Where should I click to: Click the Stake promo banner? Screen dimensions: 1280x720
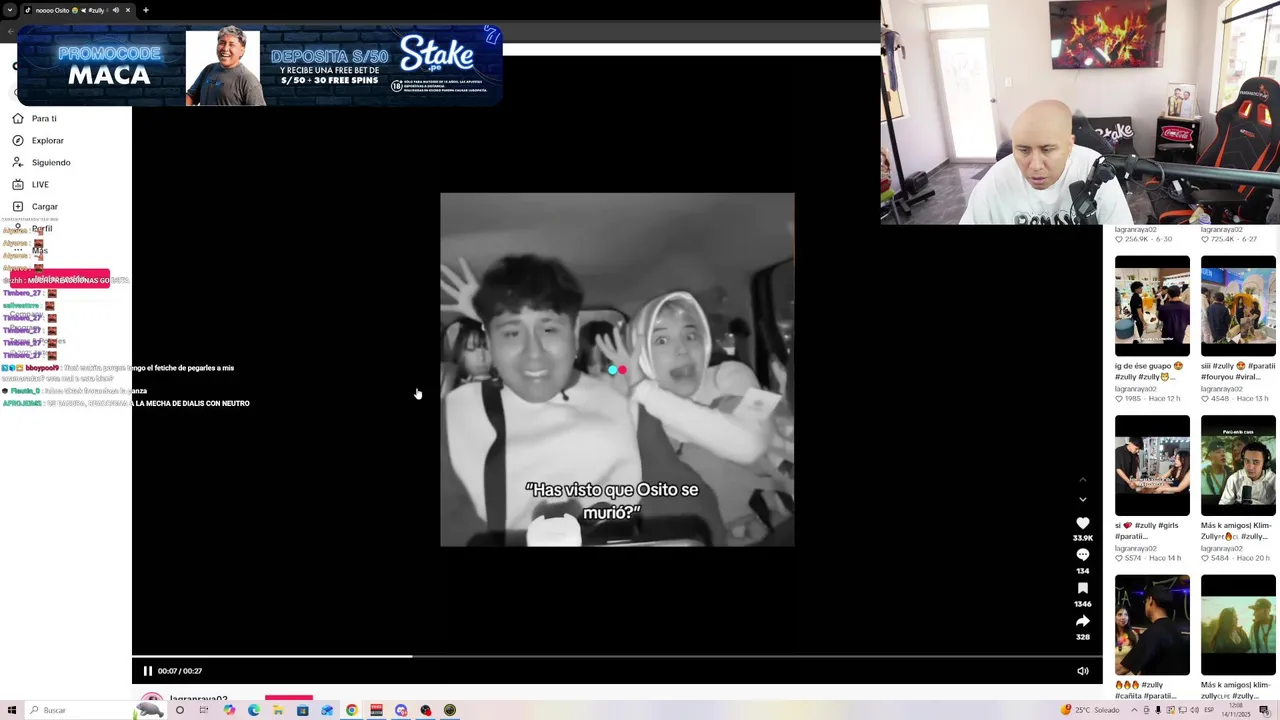coord(260,66)
